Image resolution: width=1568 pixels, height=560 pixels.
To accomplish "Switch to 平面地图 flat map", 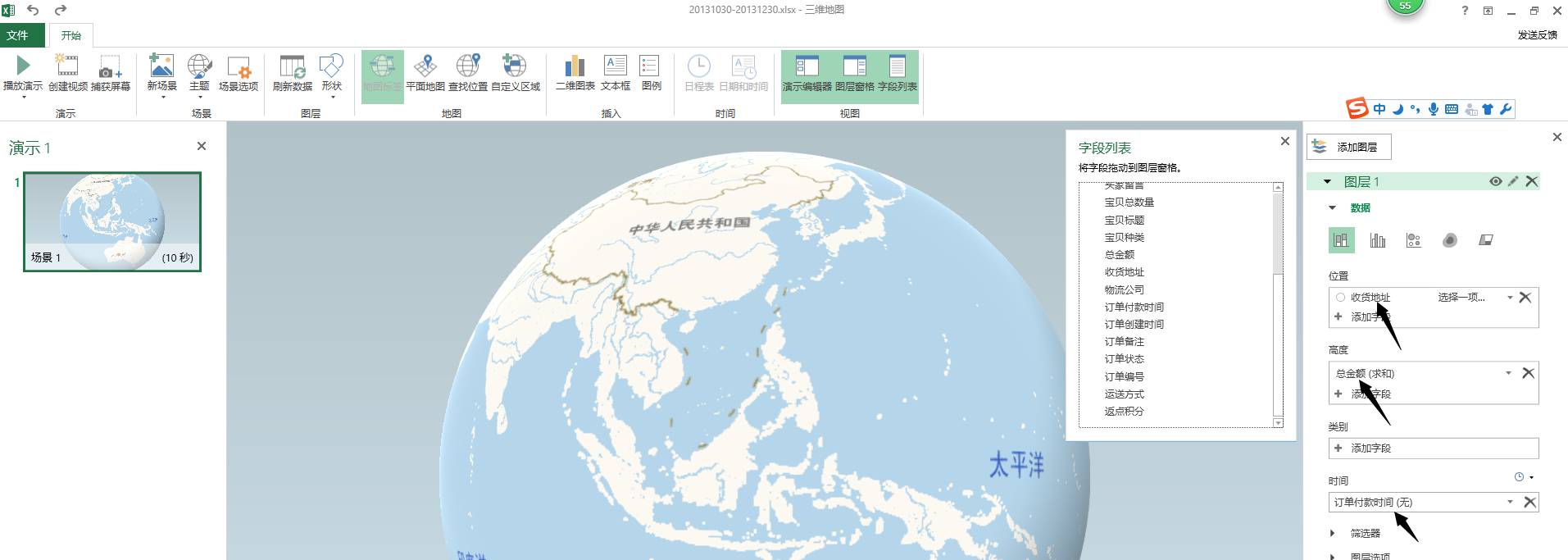I will point(425,74).
